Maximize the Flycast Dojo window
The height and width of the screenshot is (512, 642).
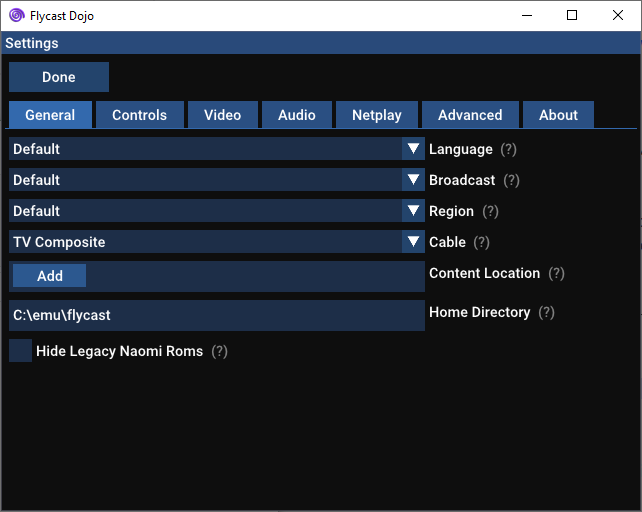pos(572,16)
